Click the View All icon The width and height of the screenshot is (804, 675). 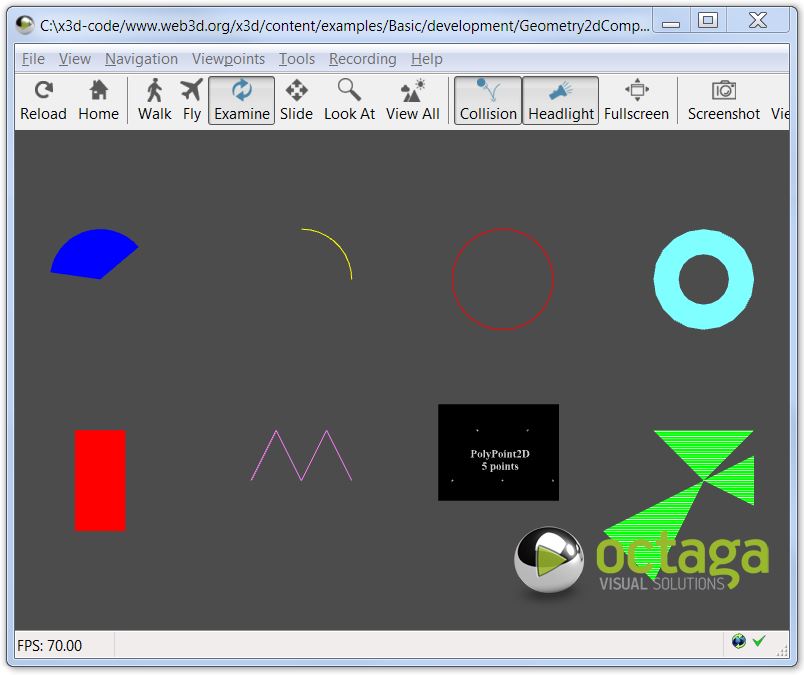(412, 100)
